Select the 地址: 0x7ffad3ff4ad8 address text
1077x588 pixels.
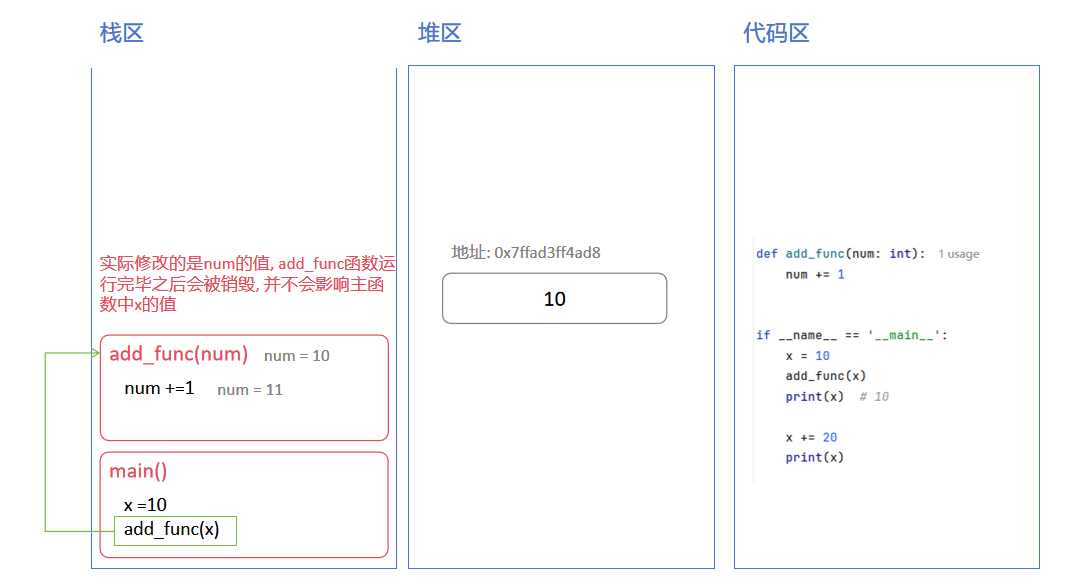point(524,252)
